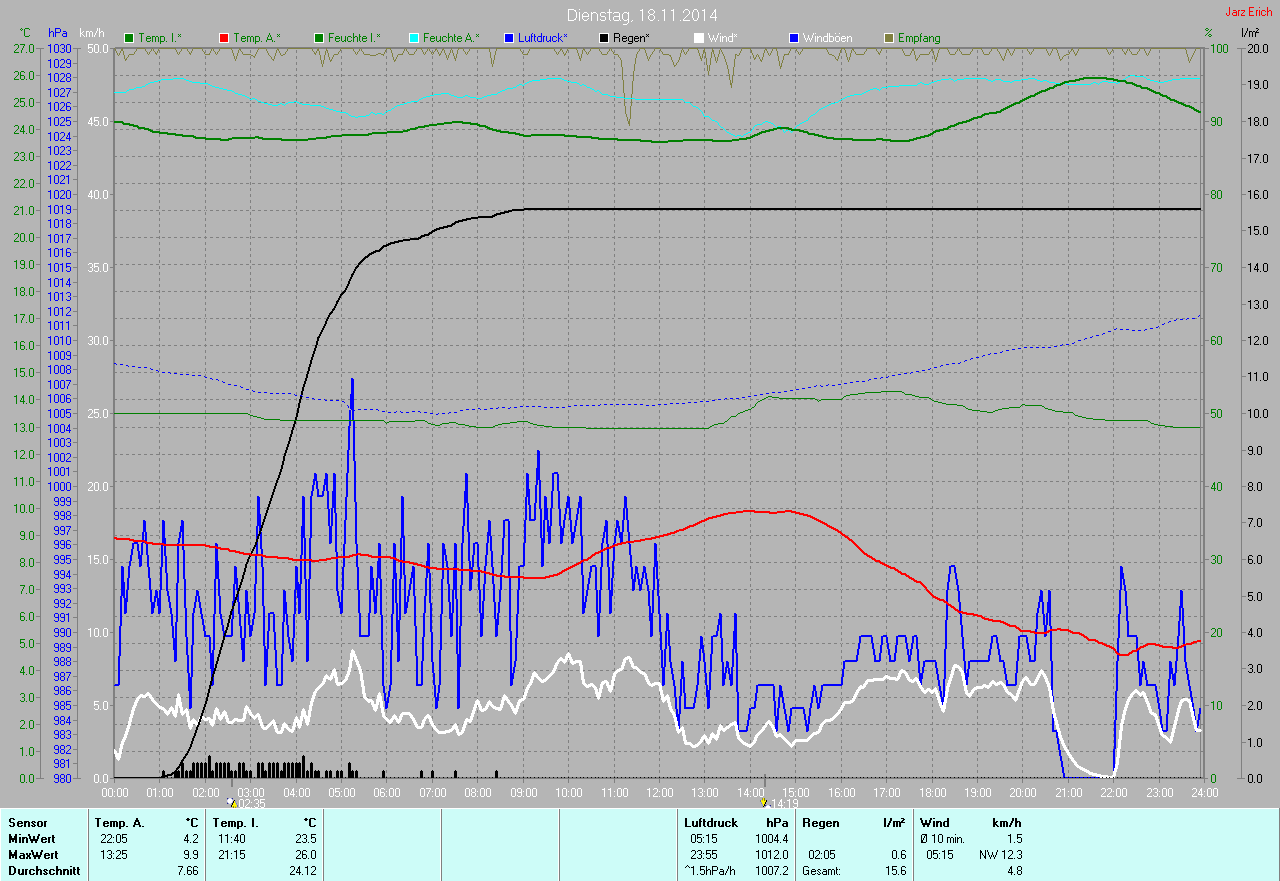This screenshot has width=1280, height=881.
Task: Click the white Wind* legend square
Action: pyautogui.click(x=699, y=38)
